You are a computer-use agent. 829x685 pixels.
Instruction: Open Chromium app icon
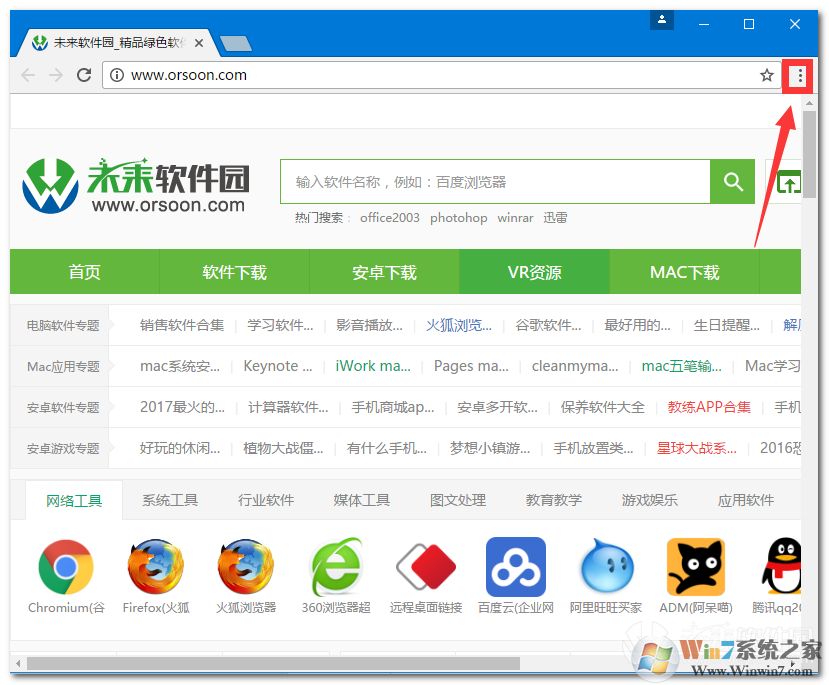[x=66, y=567]
